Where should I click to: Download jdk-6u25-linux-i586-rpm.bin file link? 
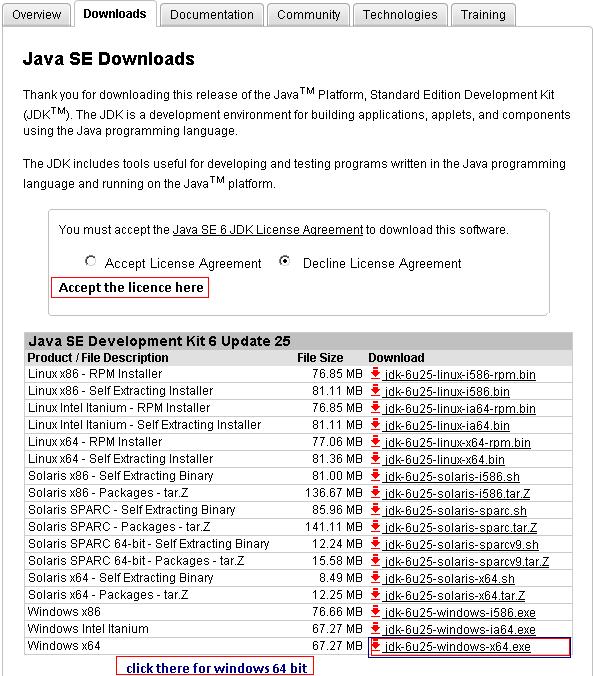click(460, 375)
